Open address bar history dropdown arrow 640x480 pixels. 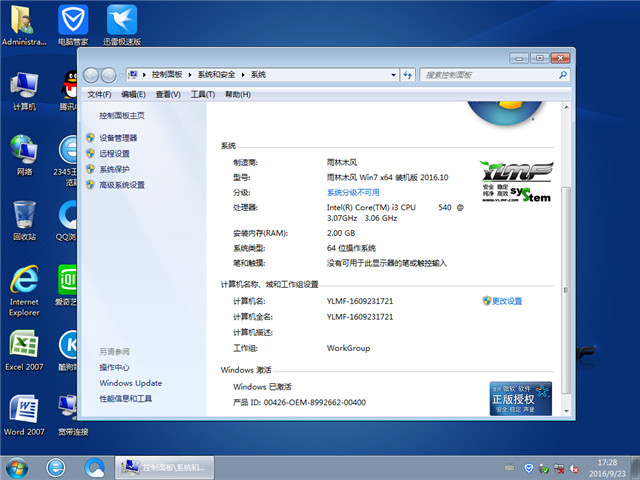(x=393, y=75)
